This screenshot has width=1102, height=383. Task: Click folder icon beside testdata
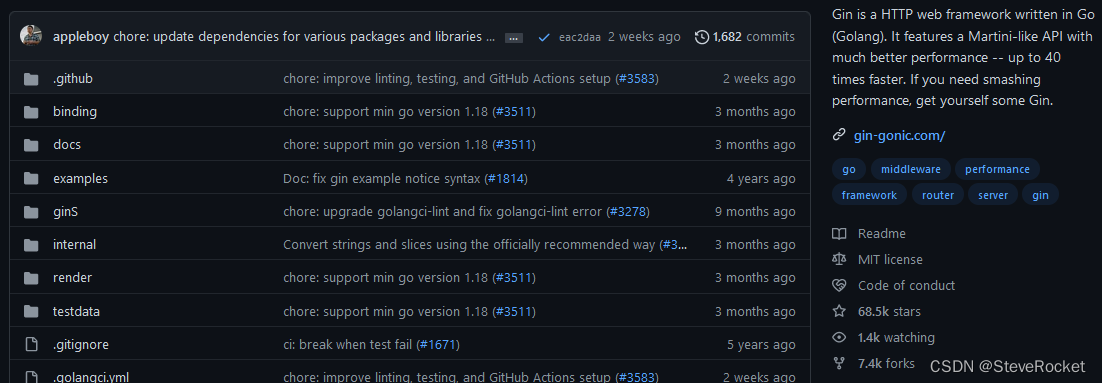31,311
